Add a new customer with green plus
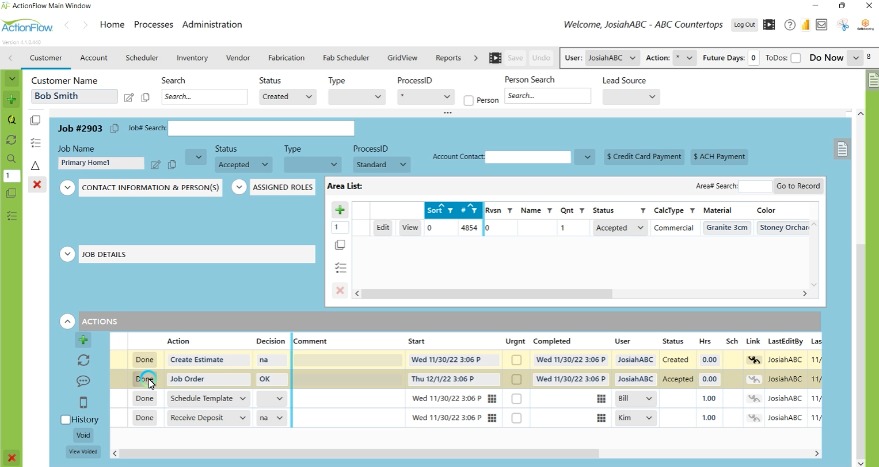The height and width of the screenshot is (467, 879). pos(11,100)
